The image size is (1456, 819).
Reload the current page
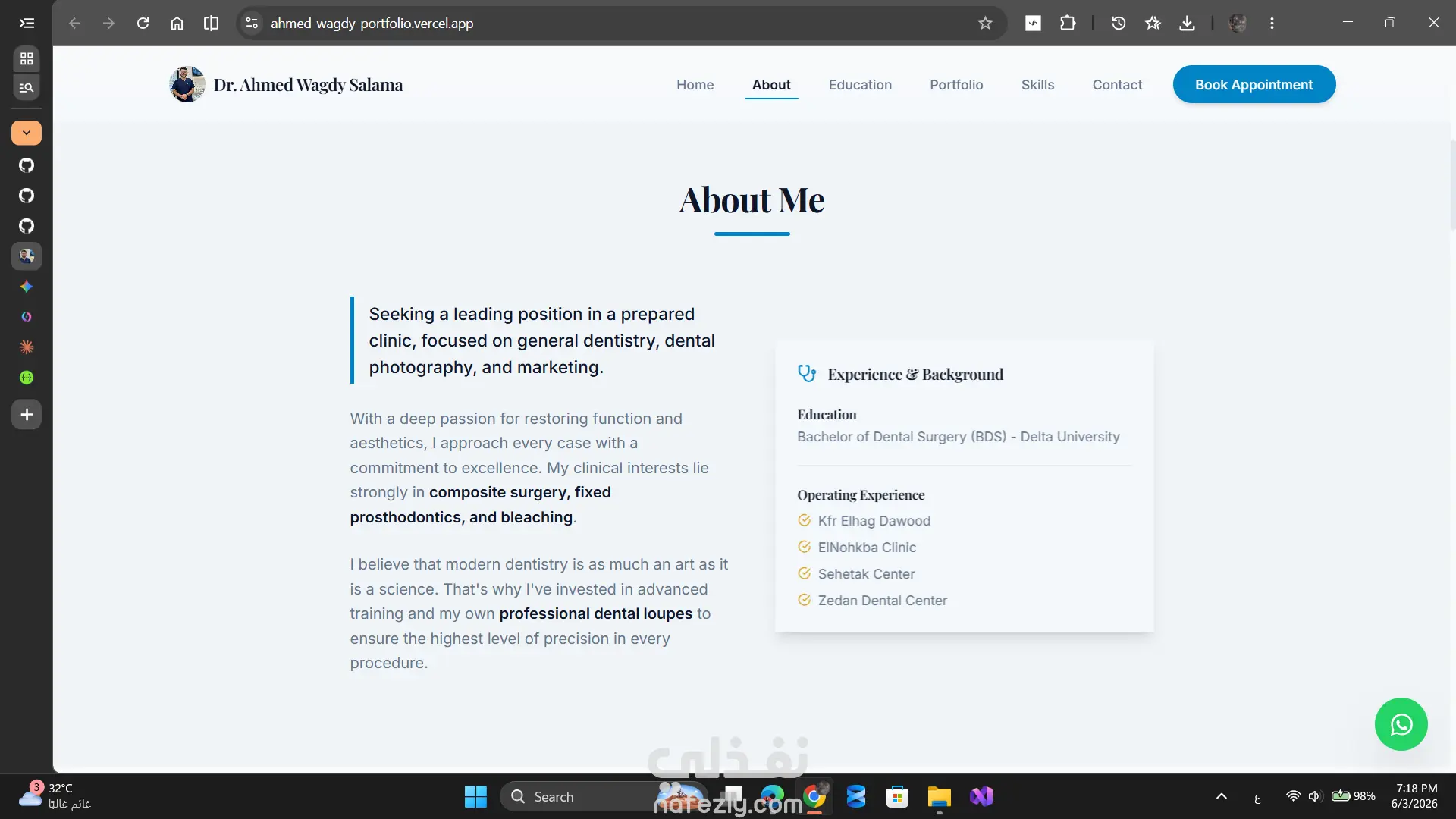coord(143,23)
